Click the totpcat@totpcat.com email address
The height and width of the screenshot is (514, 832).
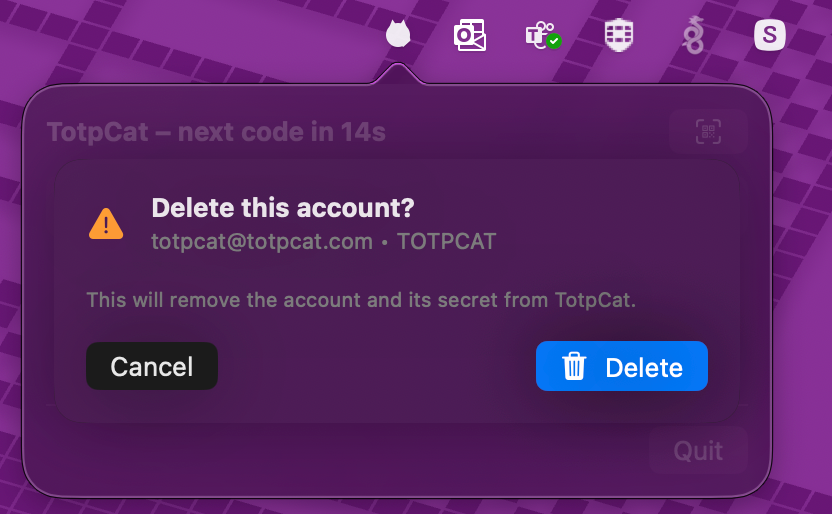[x=262, y=241]
